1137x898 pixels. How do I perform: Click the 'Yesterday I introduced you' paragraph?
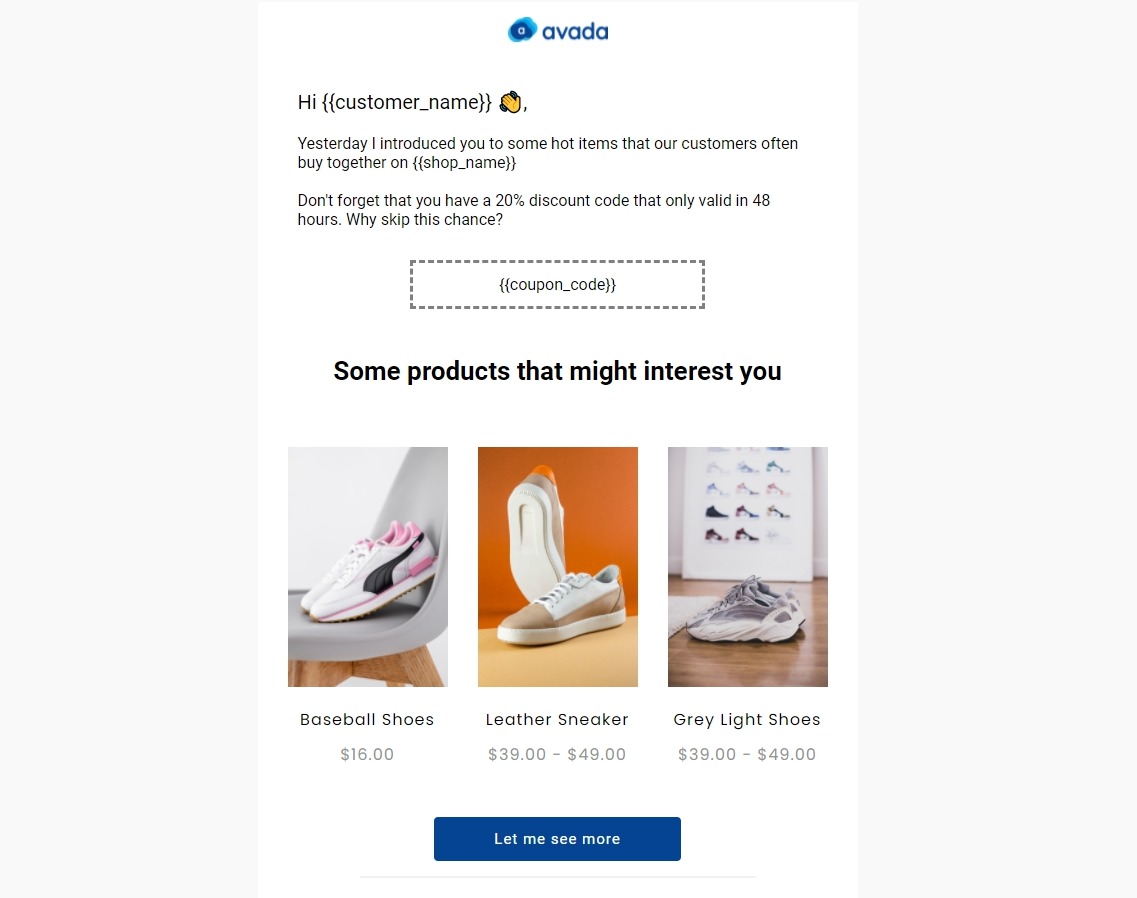tap(547, 144)
